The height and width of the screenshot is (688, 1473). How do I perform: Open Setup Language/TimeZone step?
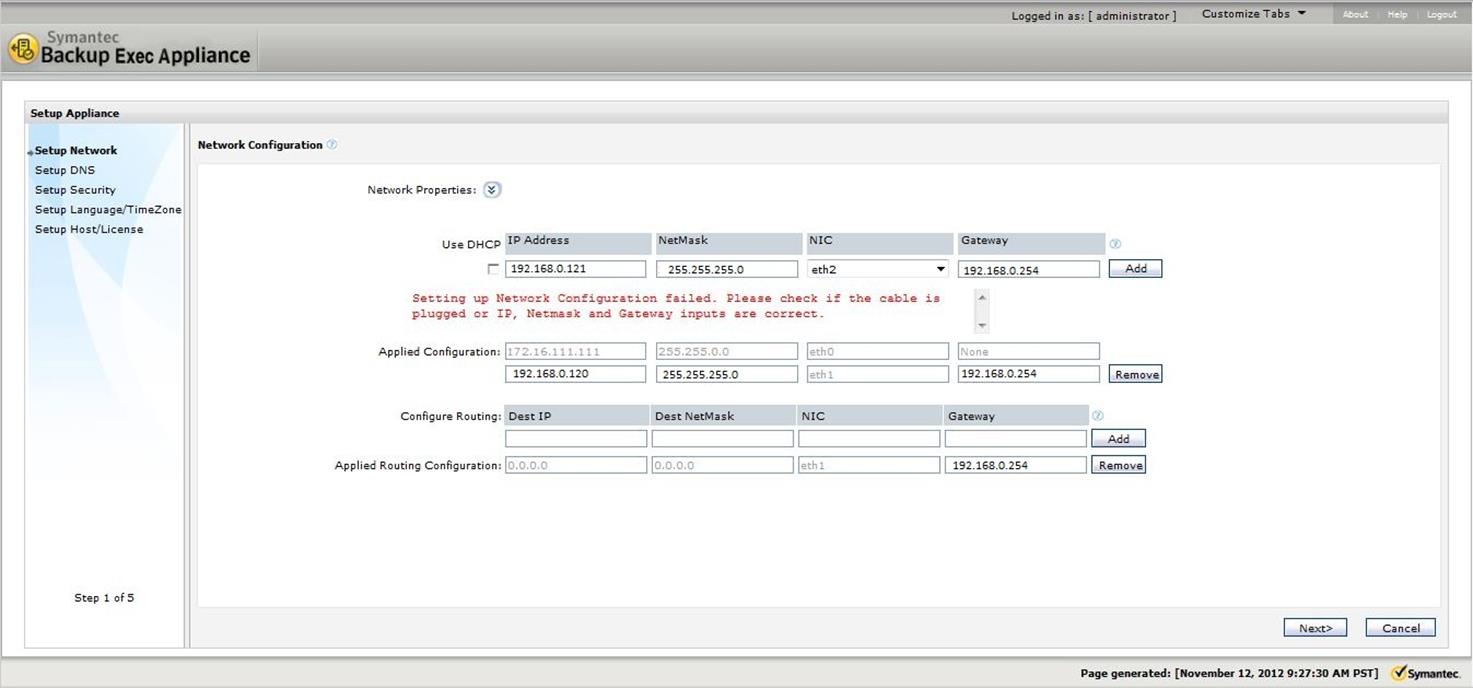point(108,210)
